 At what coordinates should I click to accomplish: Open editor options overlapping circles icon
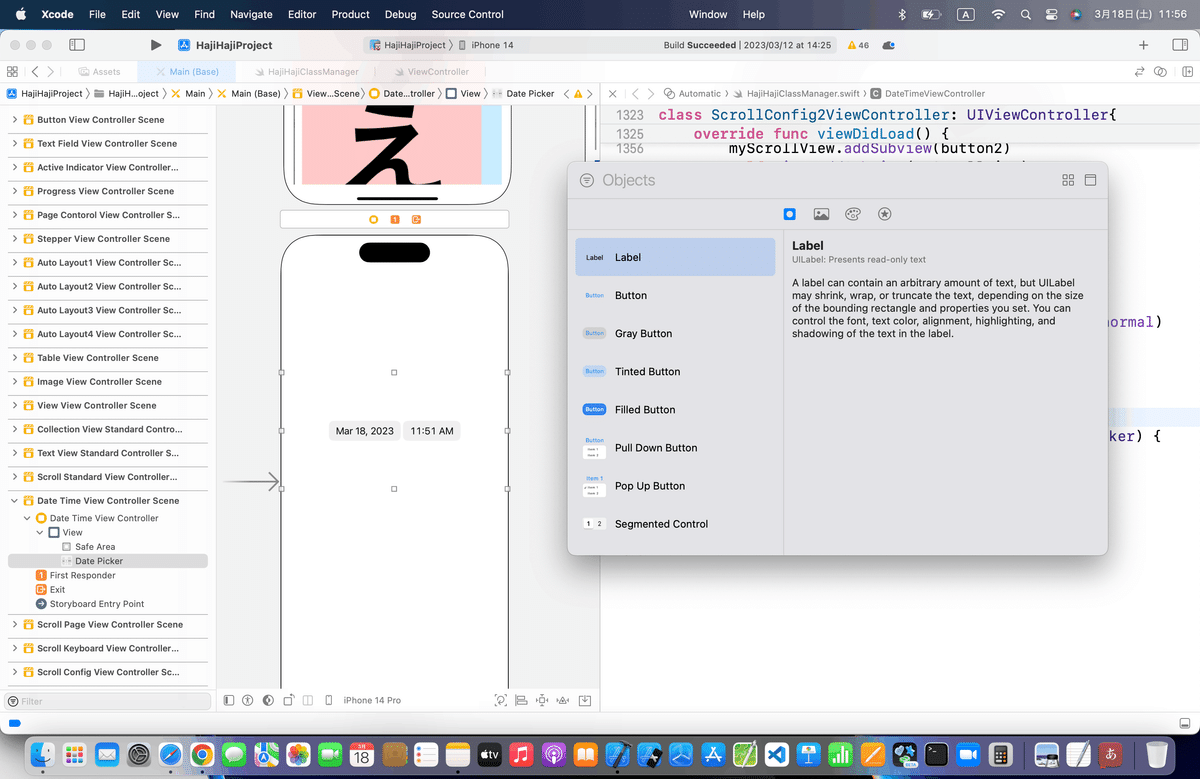(1160, 72)
